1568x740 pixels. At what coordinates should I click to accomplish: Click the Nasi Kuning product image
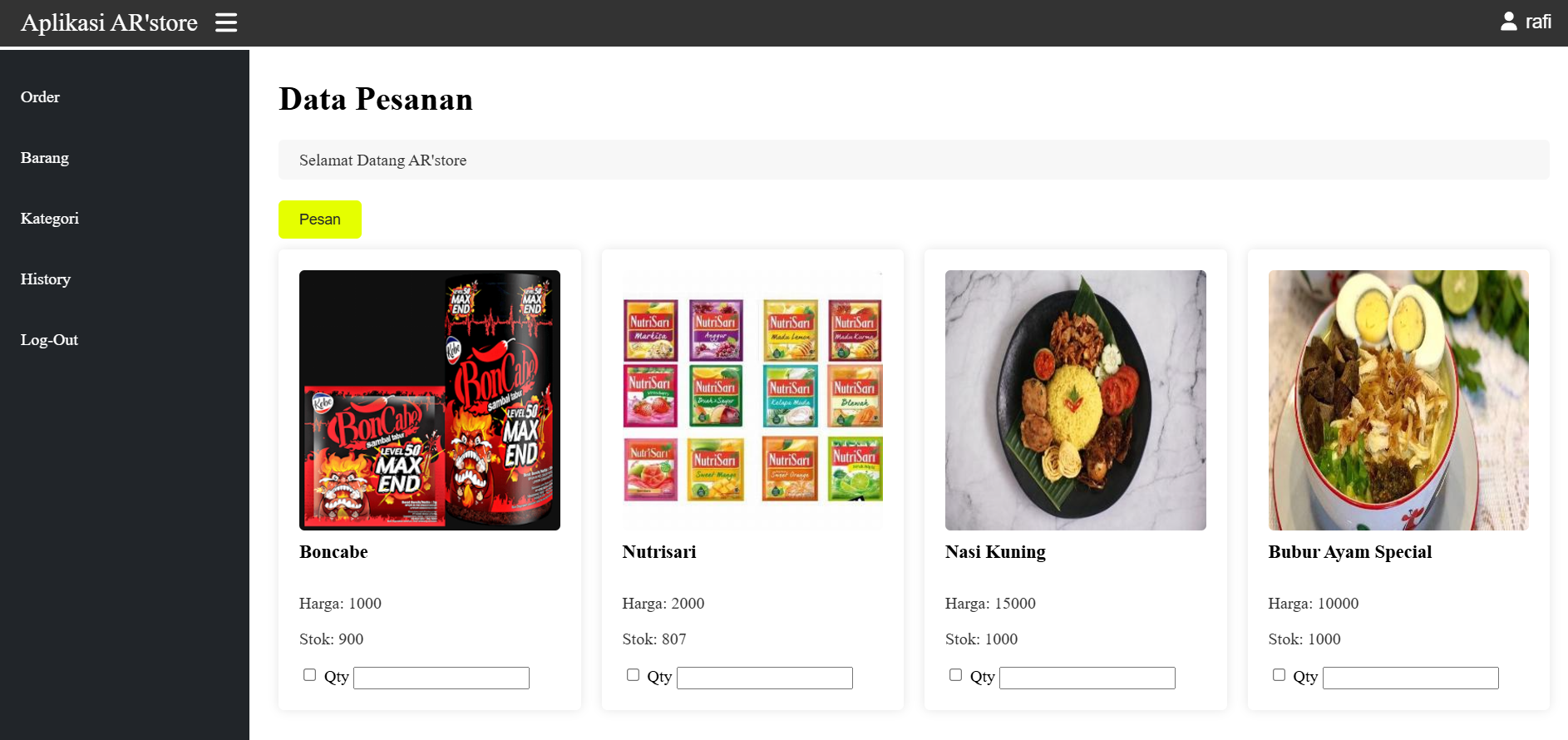pyautogui.click(x=1076, y=400)
